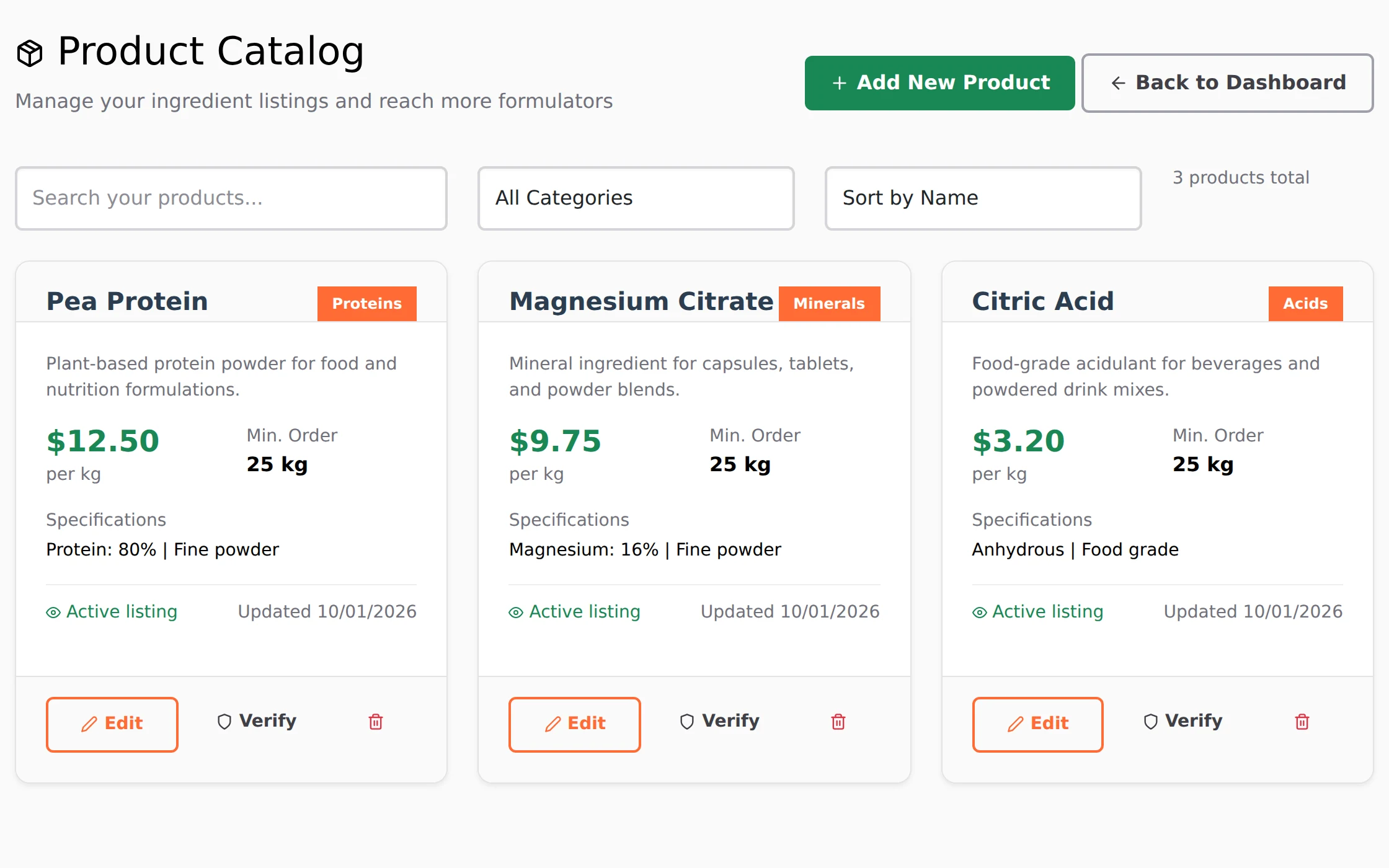Verify the Magnesium Citrate product
Viewport: 1389px width, 868px height.
(x=719, y=721)
